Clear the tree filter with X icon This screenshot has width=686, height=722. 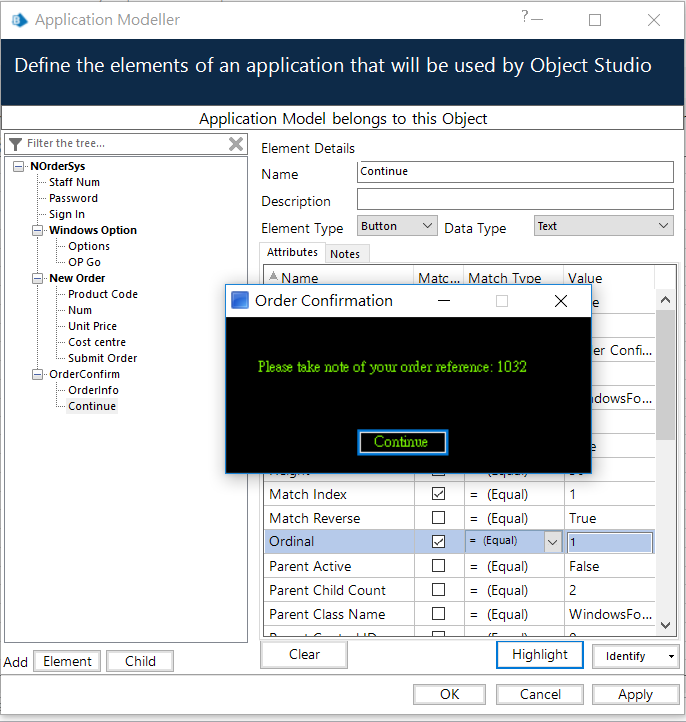point(236,144)
